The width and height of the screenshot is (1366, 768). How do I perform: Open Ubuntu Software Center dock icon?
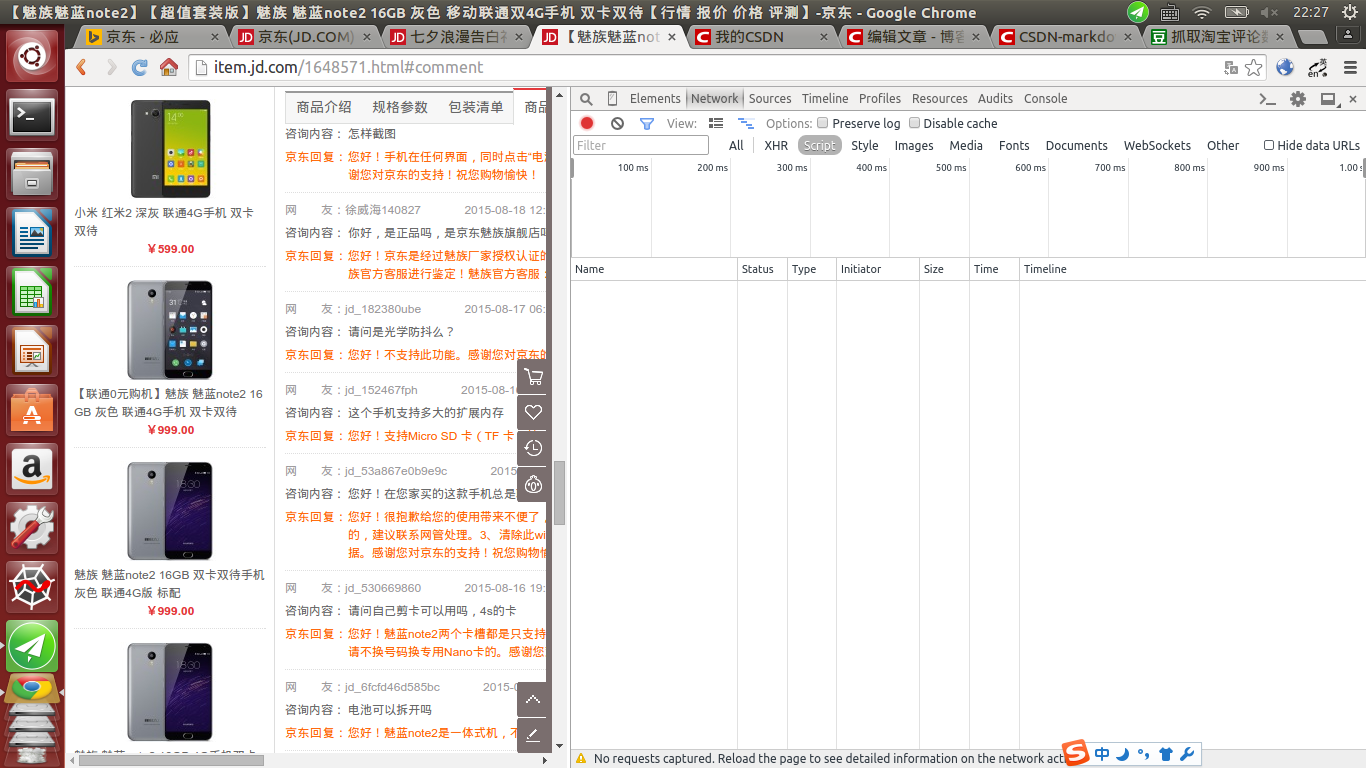tap(32, 411)
